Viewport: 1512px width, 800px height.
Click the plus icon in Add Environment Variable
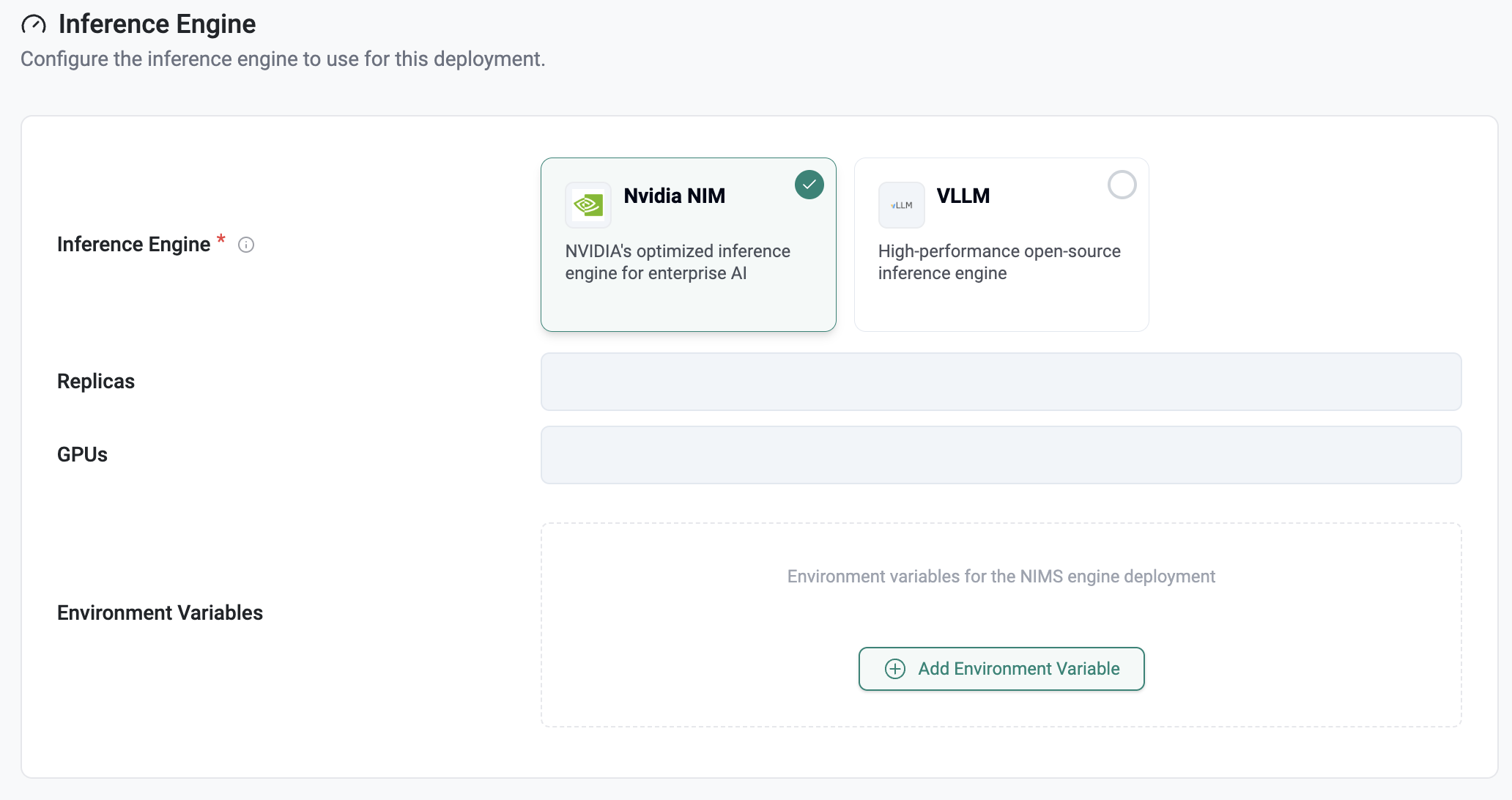tap(895, 669)
